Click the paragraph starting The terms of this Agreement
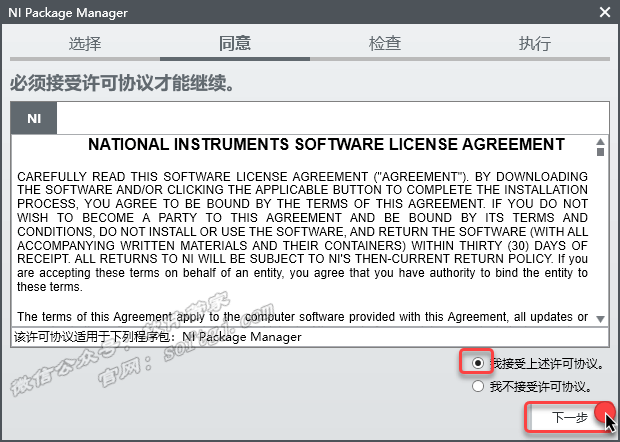This screenshot has width=620, height=442. point(302,317)
